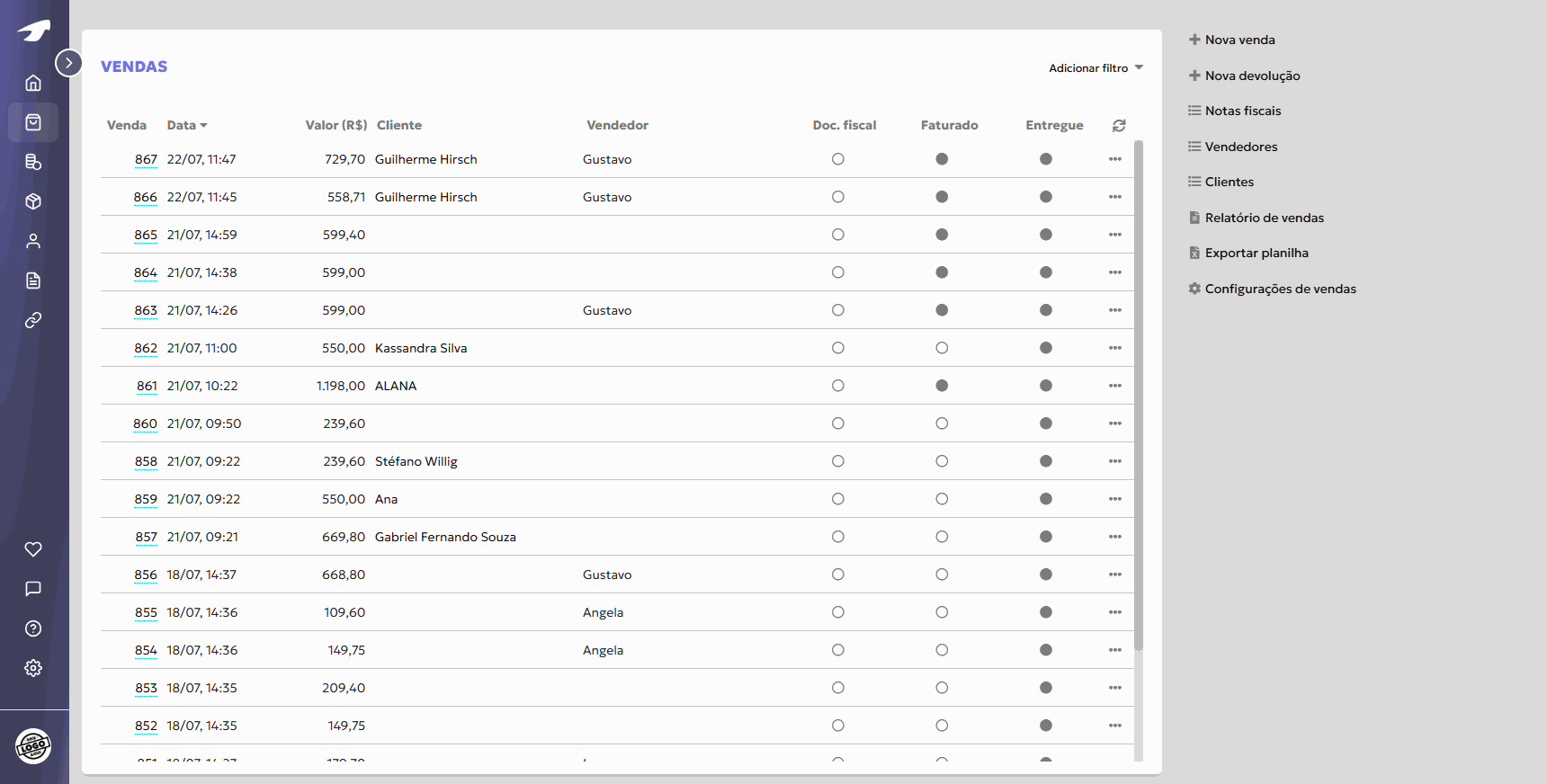Image resolution: width=1547 pixels, height=784 pixels.
Task: Open Notas fiscais in right menu
Action: [1242, 111]
